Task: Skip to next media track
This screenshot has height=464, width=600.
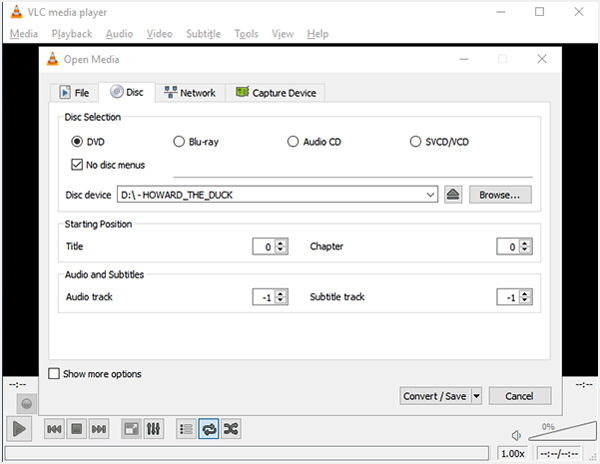Action: tap(99, 429)
